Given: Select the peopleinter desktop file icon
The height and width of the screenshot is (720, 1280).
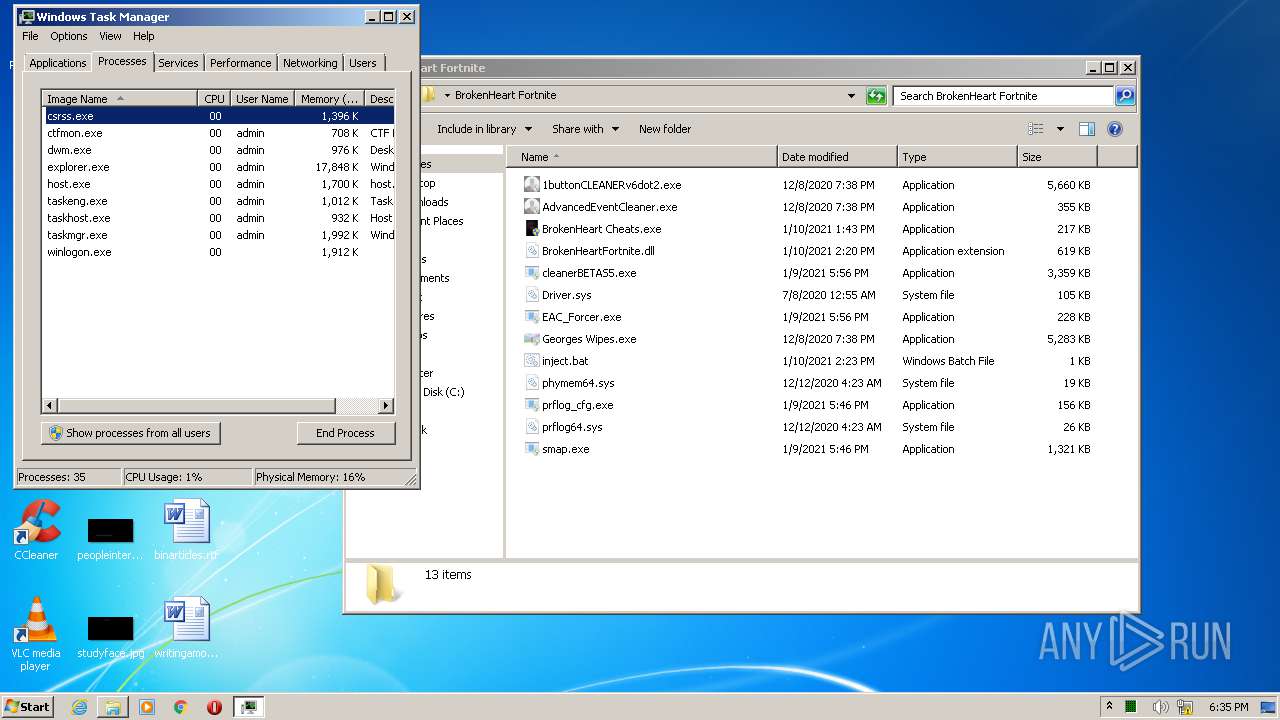Looking at the screenshot, I should point(110,539).
